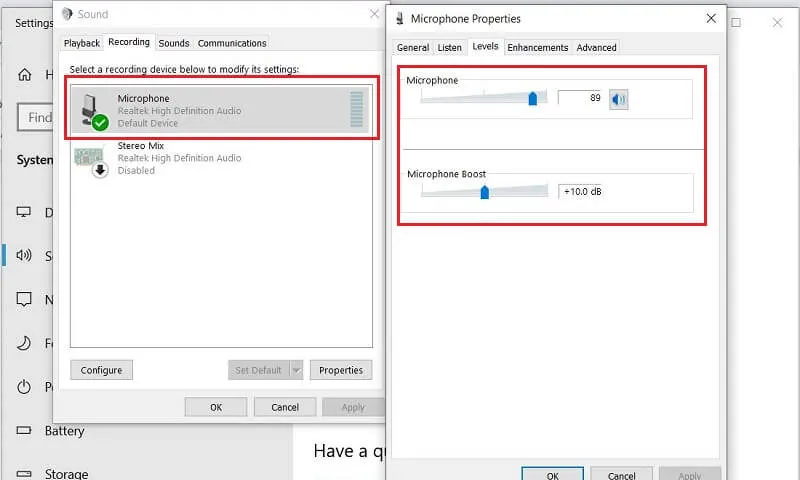Close the Microphone Properties dialog
The width and height of the screenshot is (800, 480).
pyautogui.click(x=711, y=18)
